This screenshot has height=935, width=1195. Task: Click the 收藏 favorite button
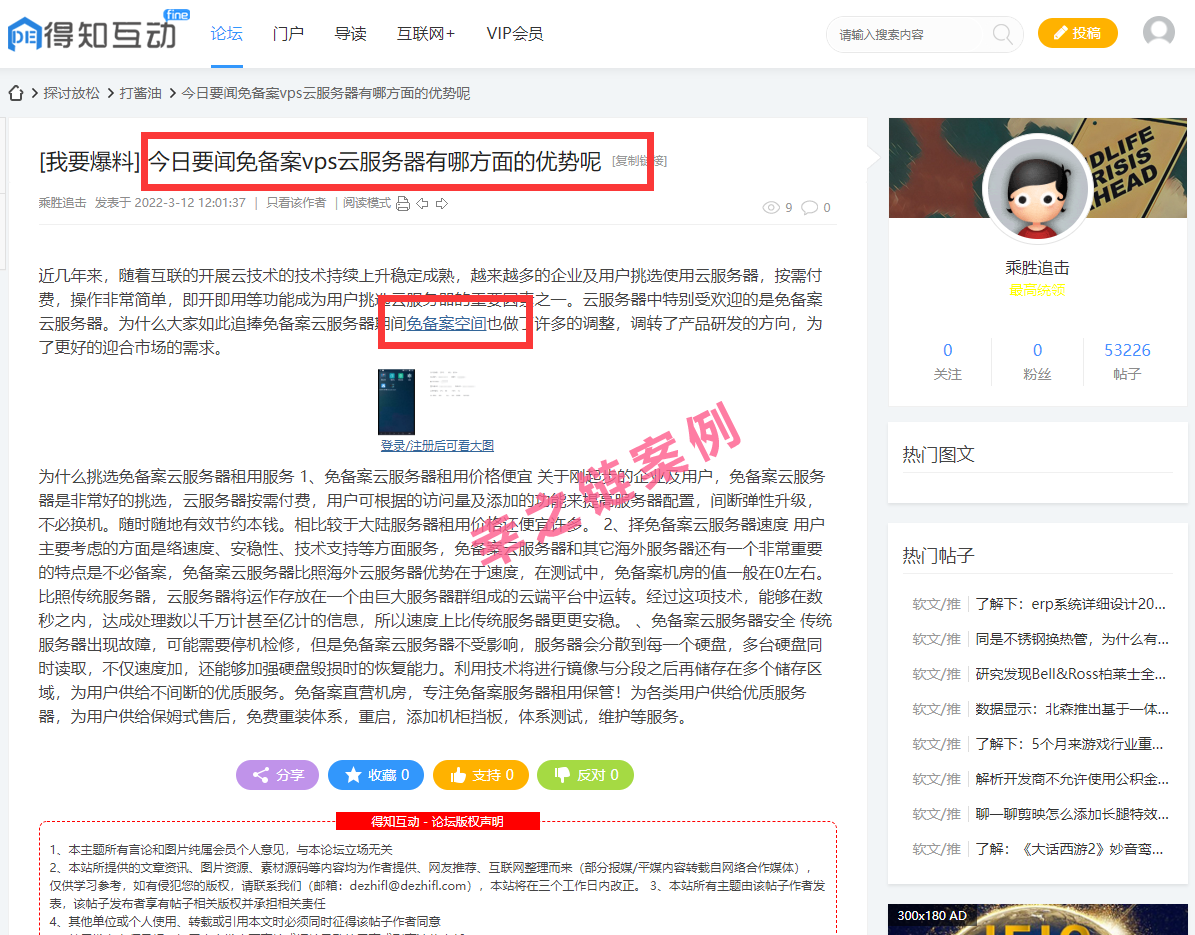point(376,775)
